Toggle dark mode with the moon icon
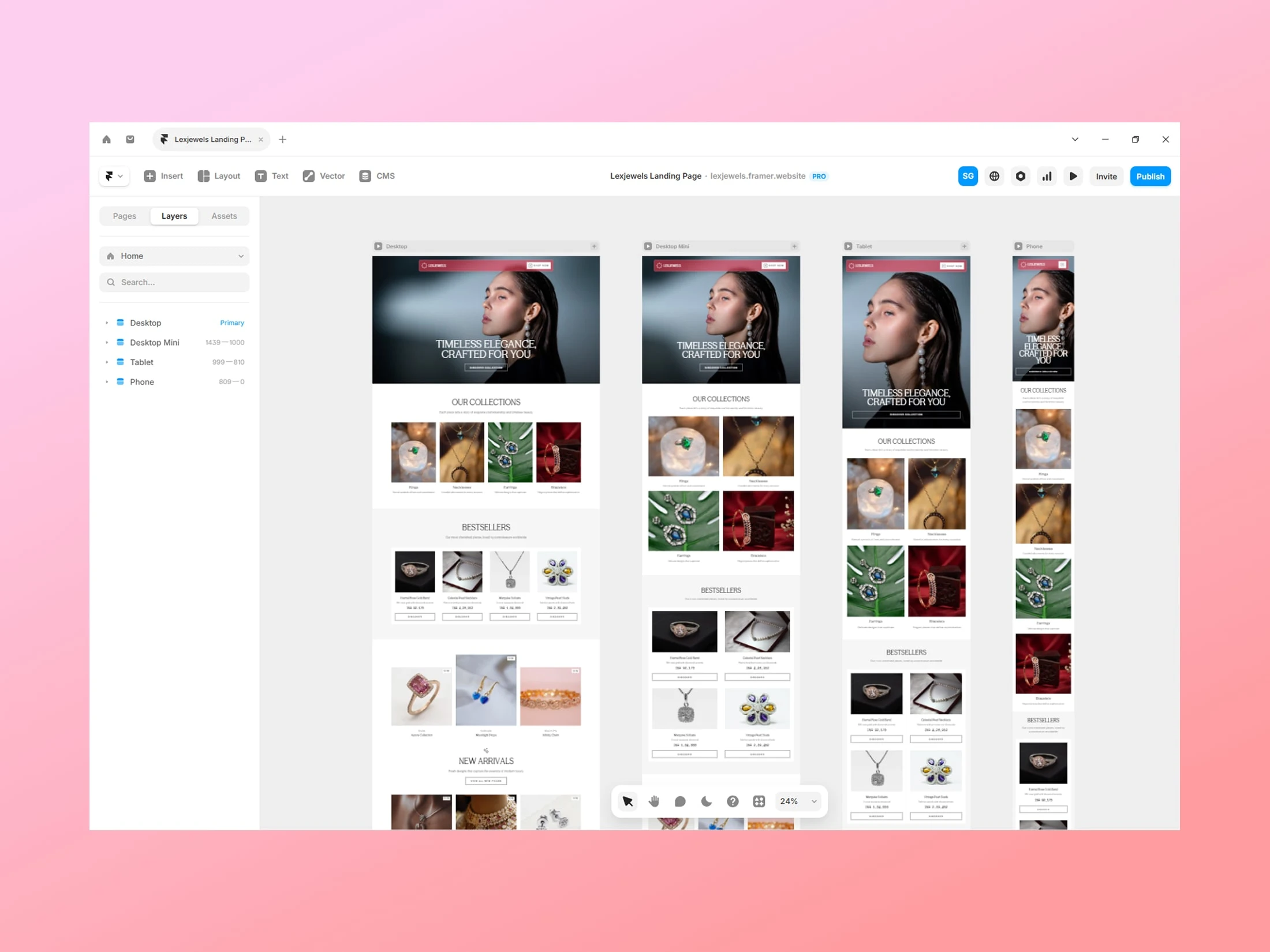 pyautogui.click(x=706, y=801)
